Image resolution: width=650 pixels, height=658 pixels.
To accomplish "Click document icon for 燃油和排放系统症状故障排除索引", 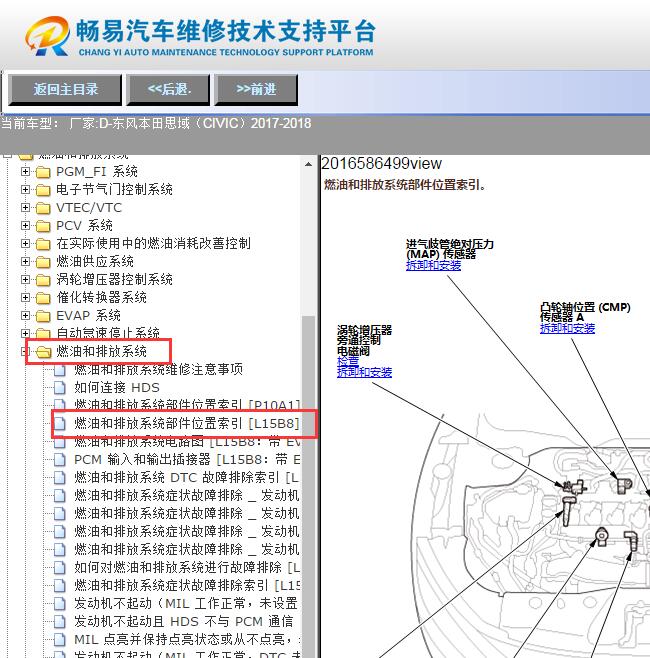I will [60, 586].
